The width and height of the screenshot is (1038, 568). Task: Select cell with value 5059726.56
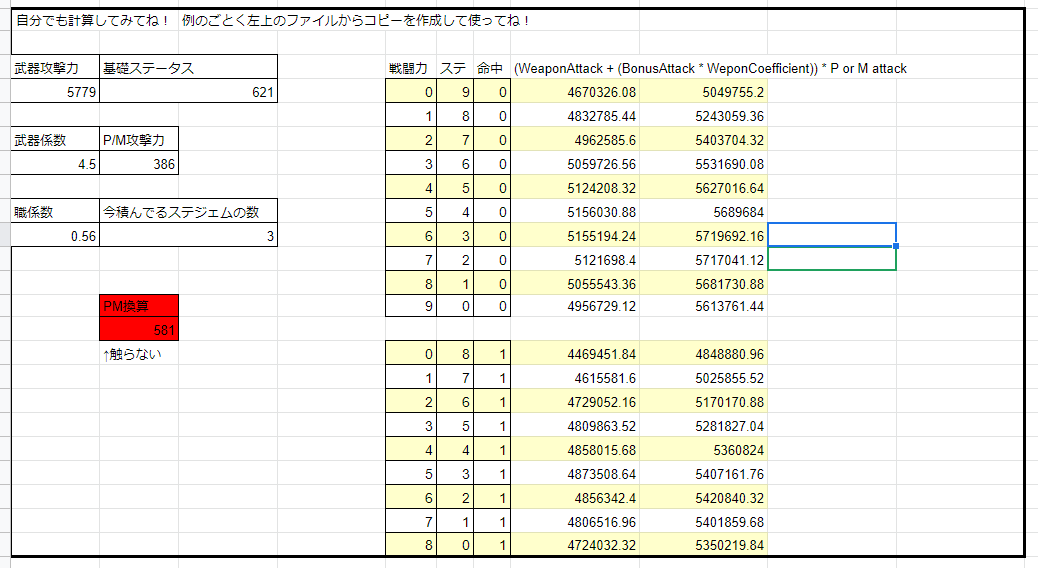[575, 164]
